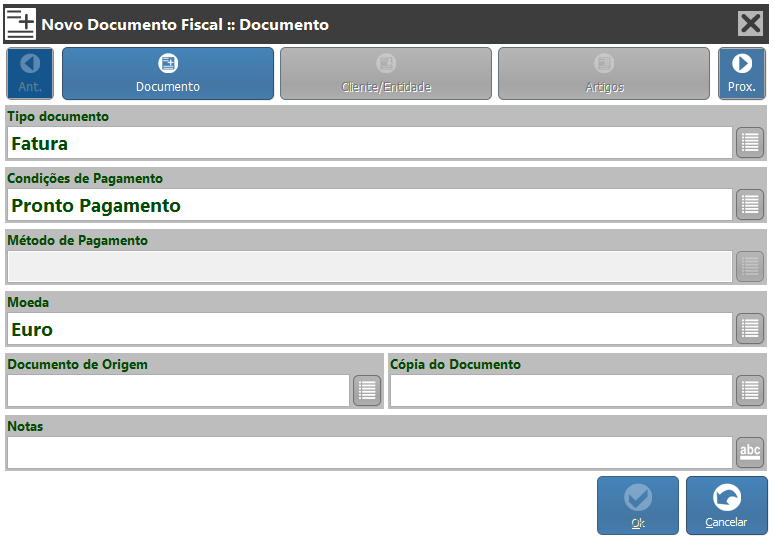
Task: Go to next step with Prox. button
Action: point(741,74)
